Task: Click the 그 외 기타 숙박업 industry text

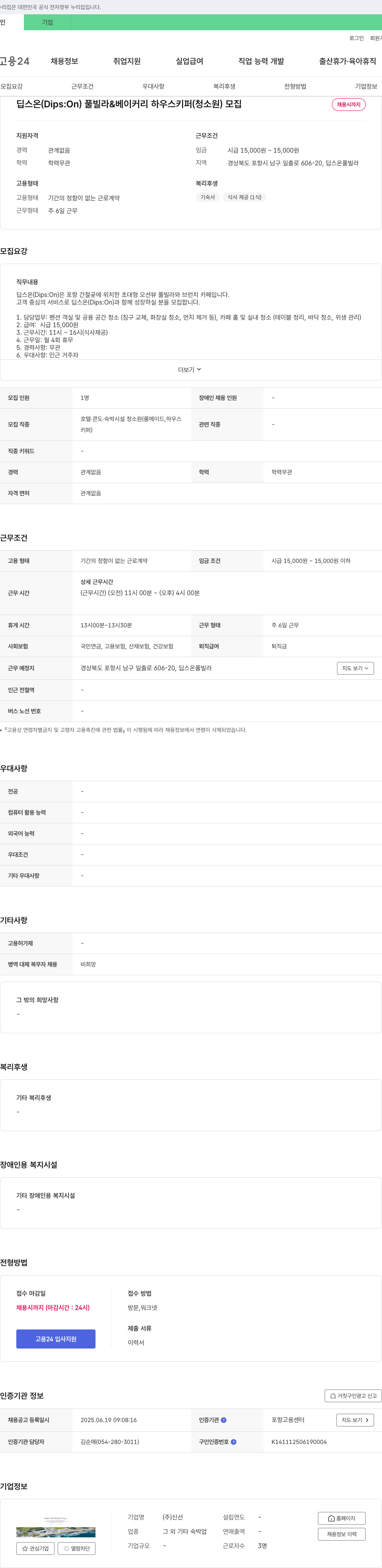Action: click(184, 1531)
